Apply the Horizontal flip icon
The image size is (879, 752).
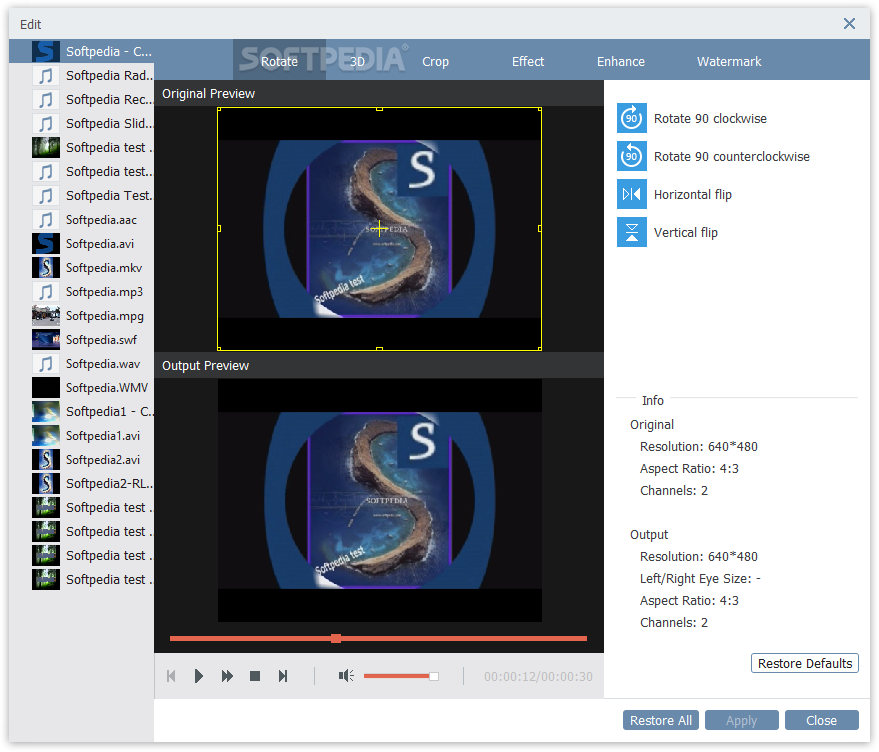pyautogui.click(x=631, y=194)
